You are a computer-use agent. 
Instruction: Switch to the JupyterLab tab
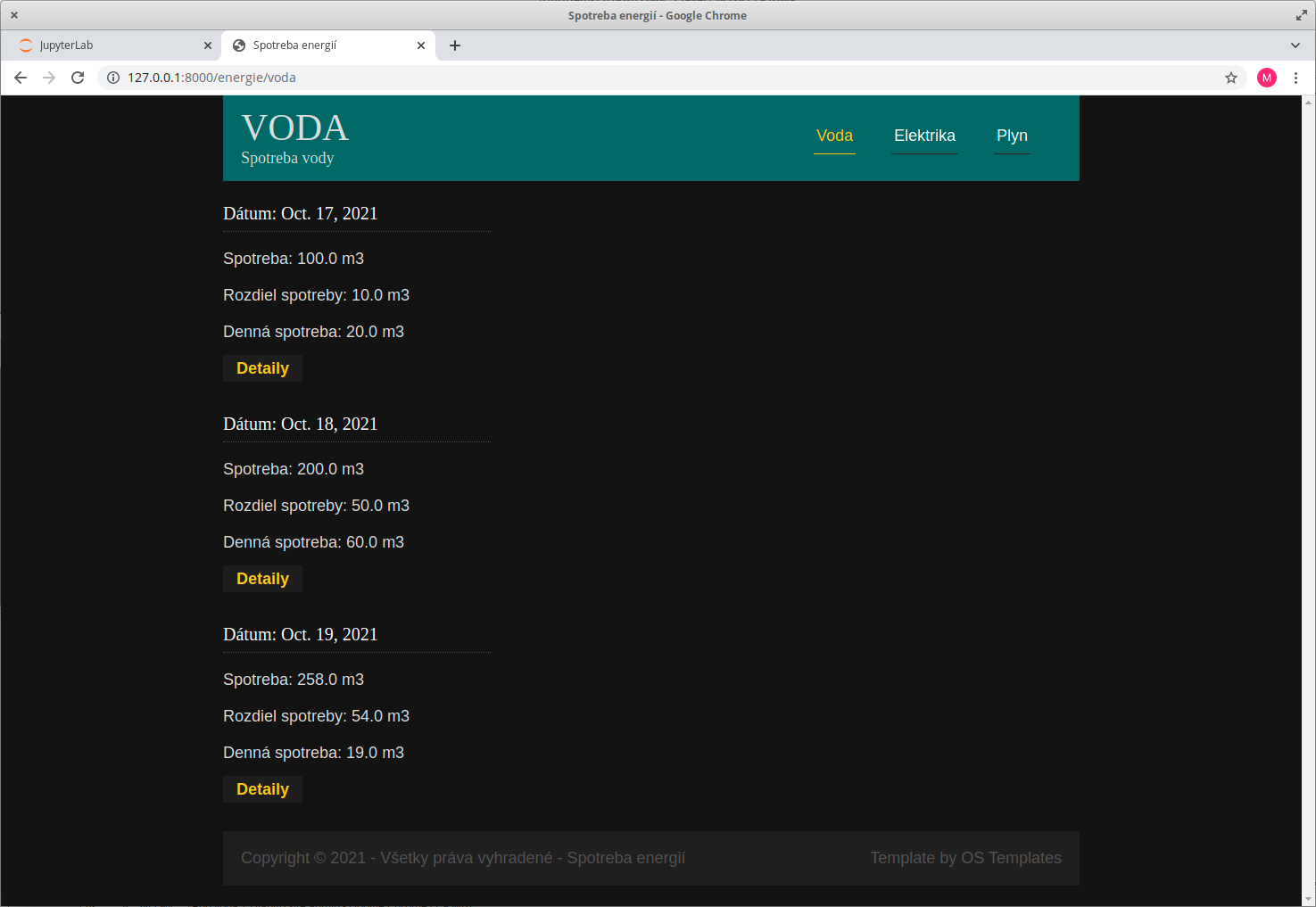pos(107,45)
